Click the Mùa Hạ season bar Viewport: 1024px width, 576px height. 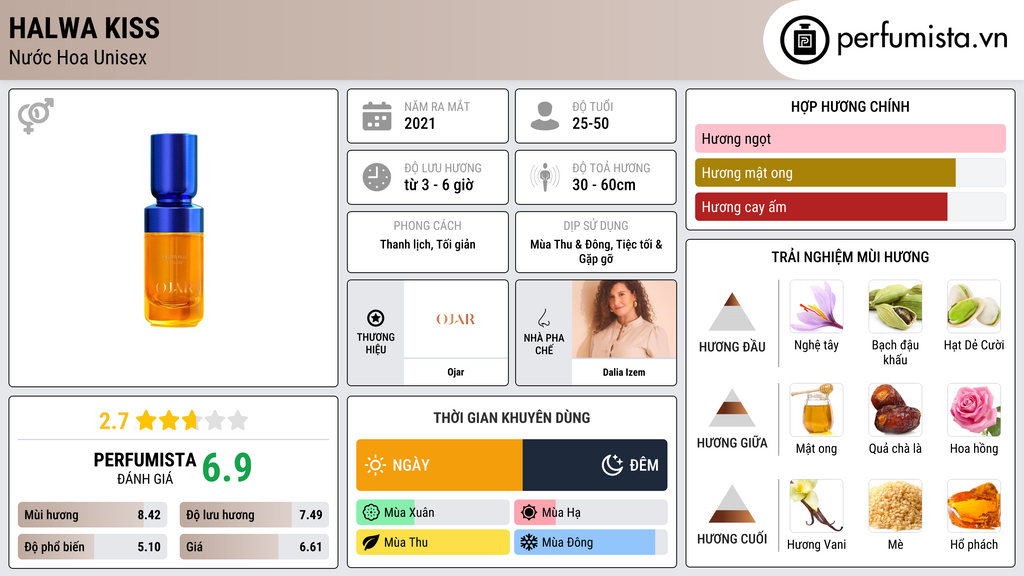(x=591, y=513)
